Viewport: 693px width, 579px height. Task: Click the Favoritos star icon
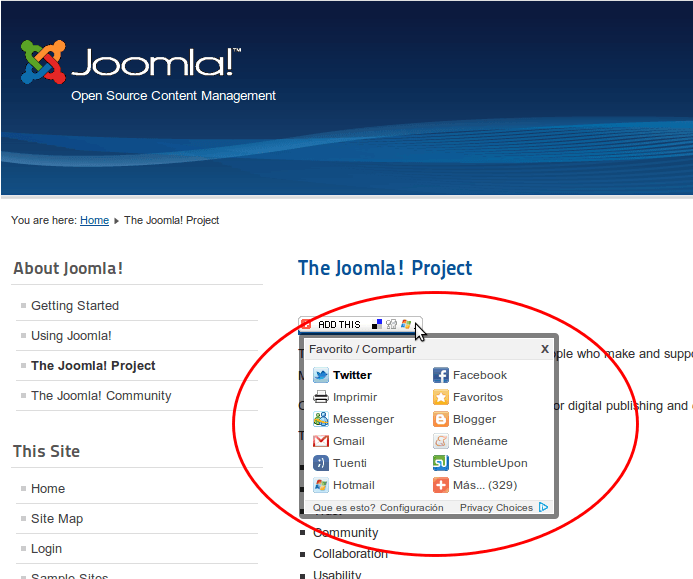coord(441,397)
